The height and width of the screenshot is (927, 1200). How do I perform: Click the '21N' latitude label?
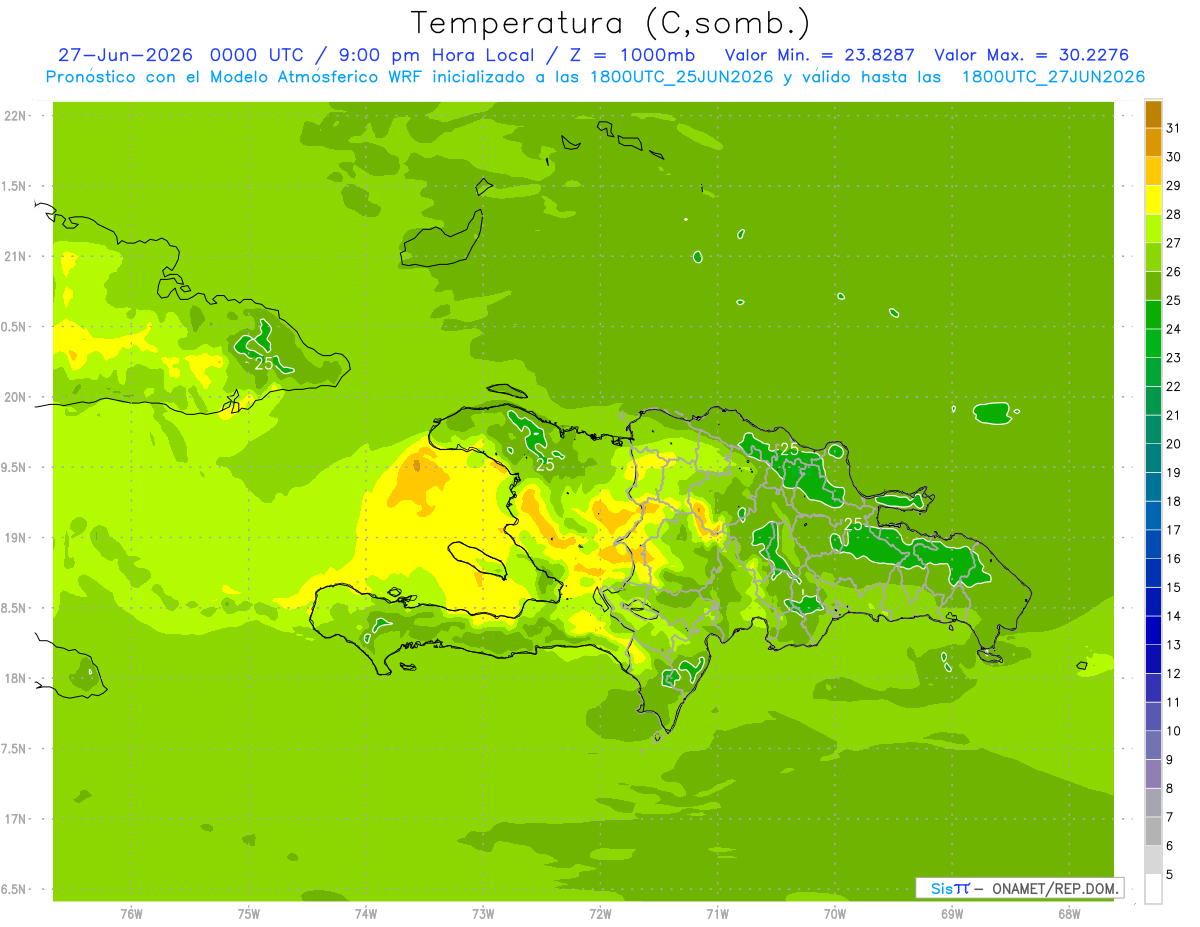tap(15, 256)
